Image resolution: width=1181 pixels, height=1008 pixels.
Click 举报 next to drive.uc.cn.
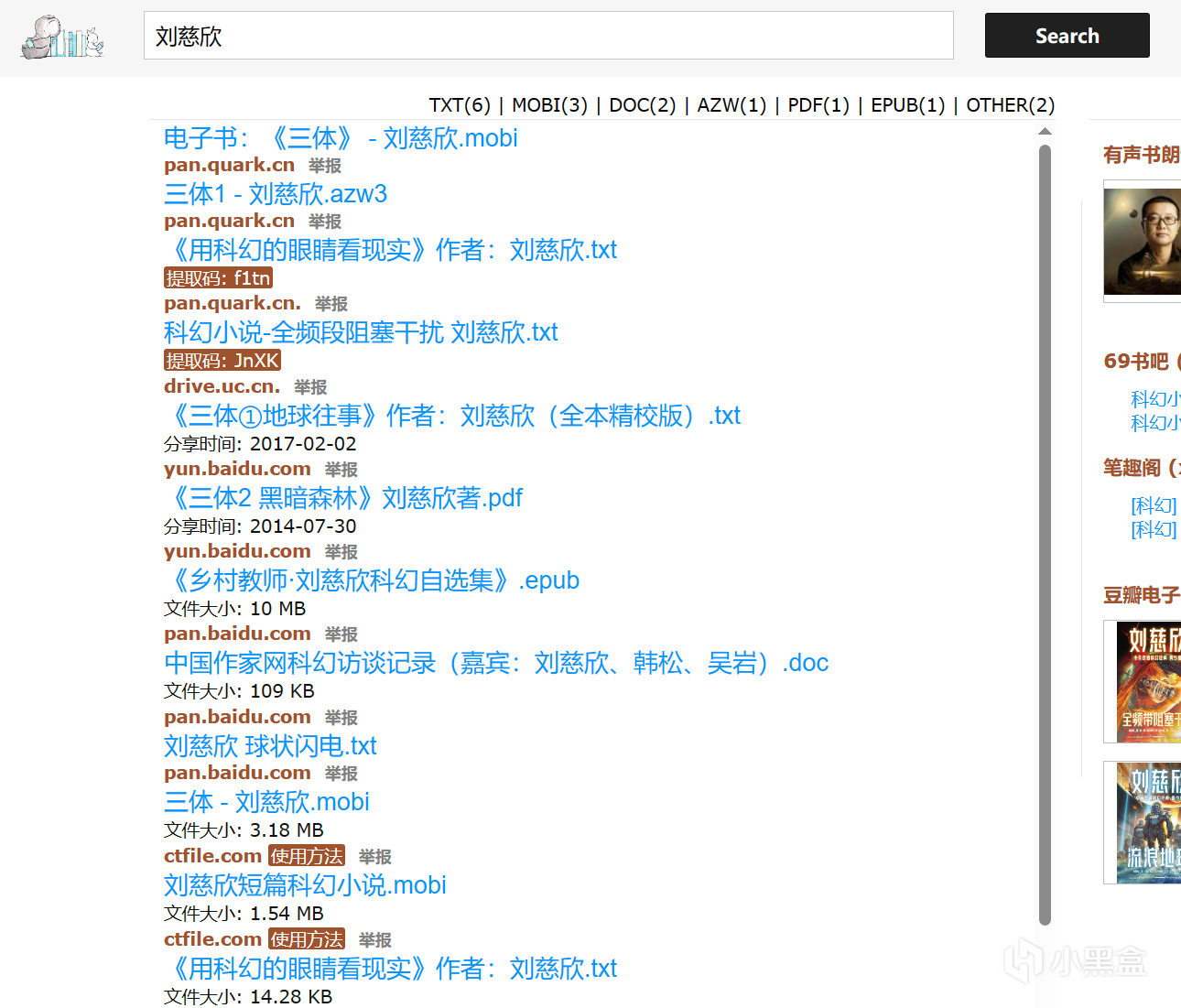[310, 387]
